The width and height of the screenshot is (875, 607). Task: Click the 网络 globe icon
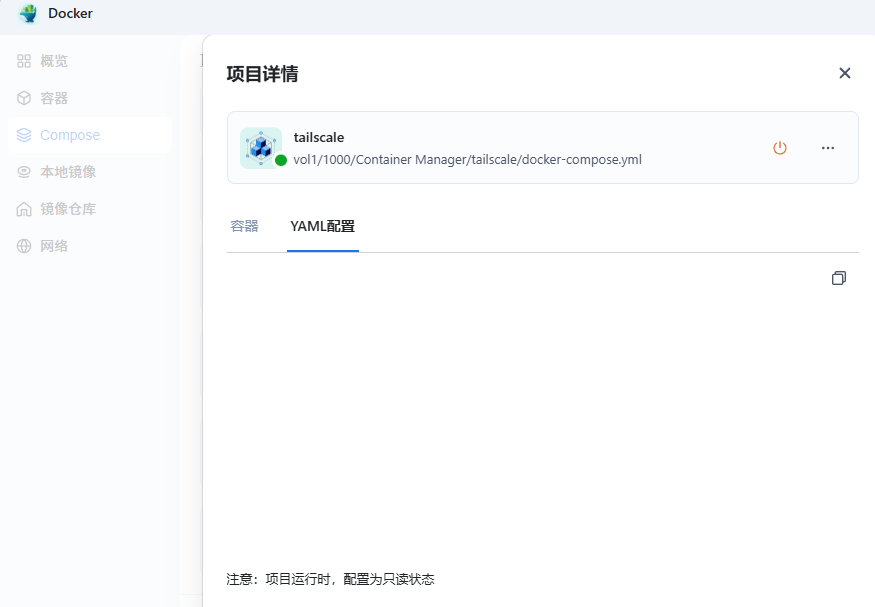tap(24, 245)
